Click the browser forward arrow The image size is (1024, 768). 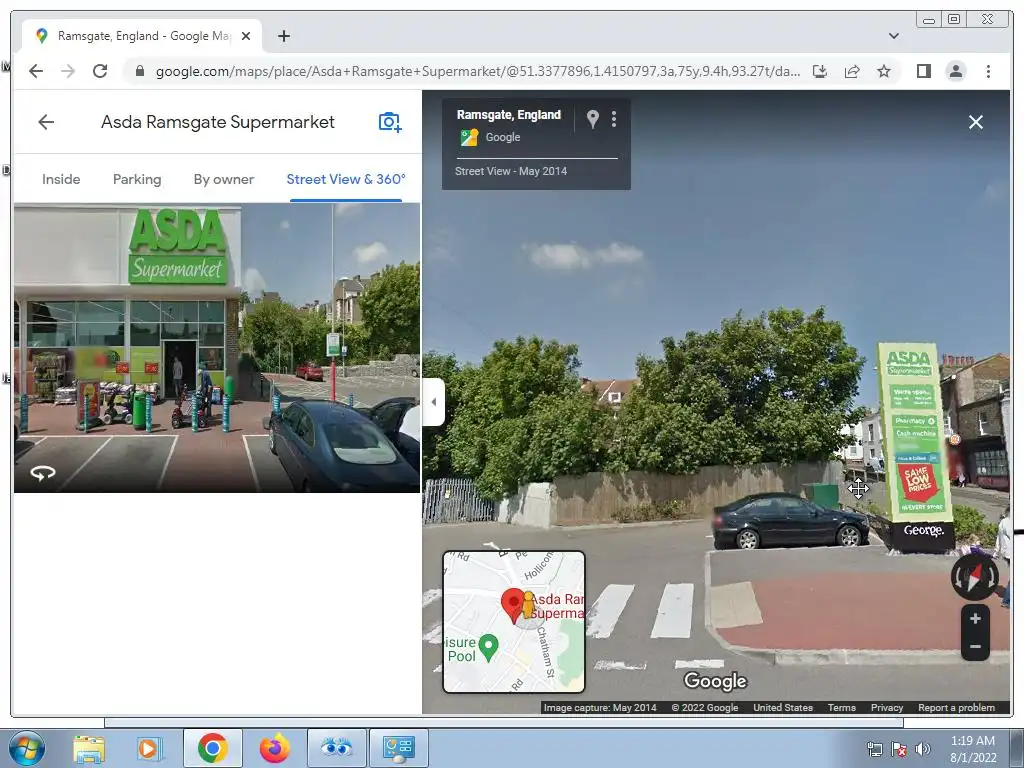pyautogui.click(x=68, y=71)
